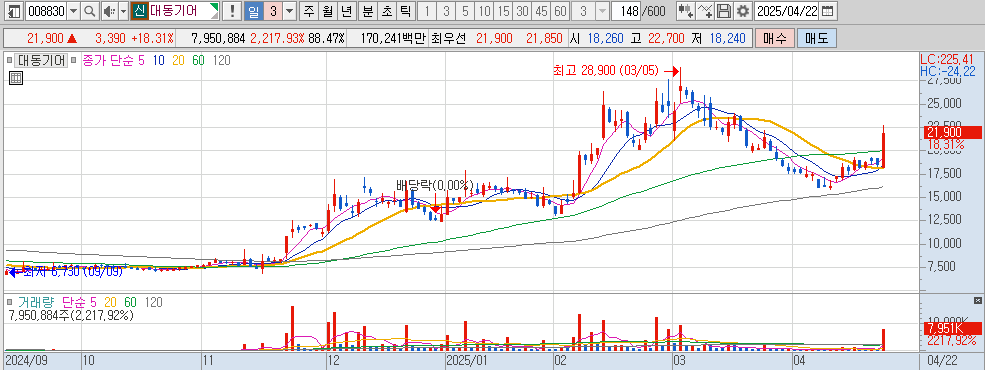This screenshot has width=985, height=370.
Task: Click the 최우선 best quote label
Action: tap(449, 38)
